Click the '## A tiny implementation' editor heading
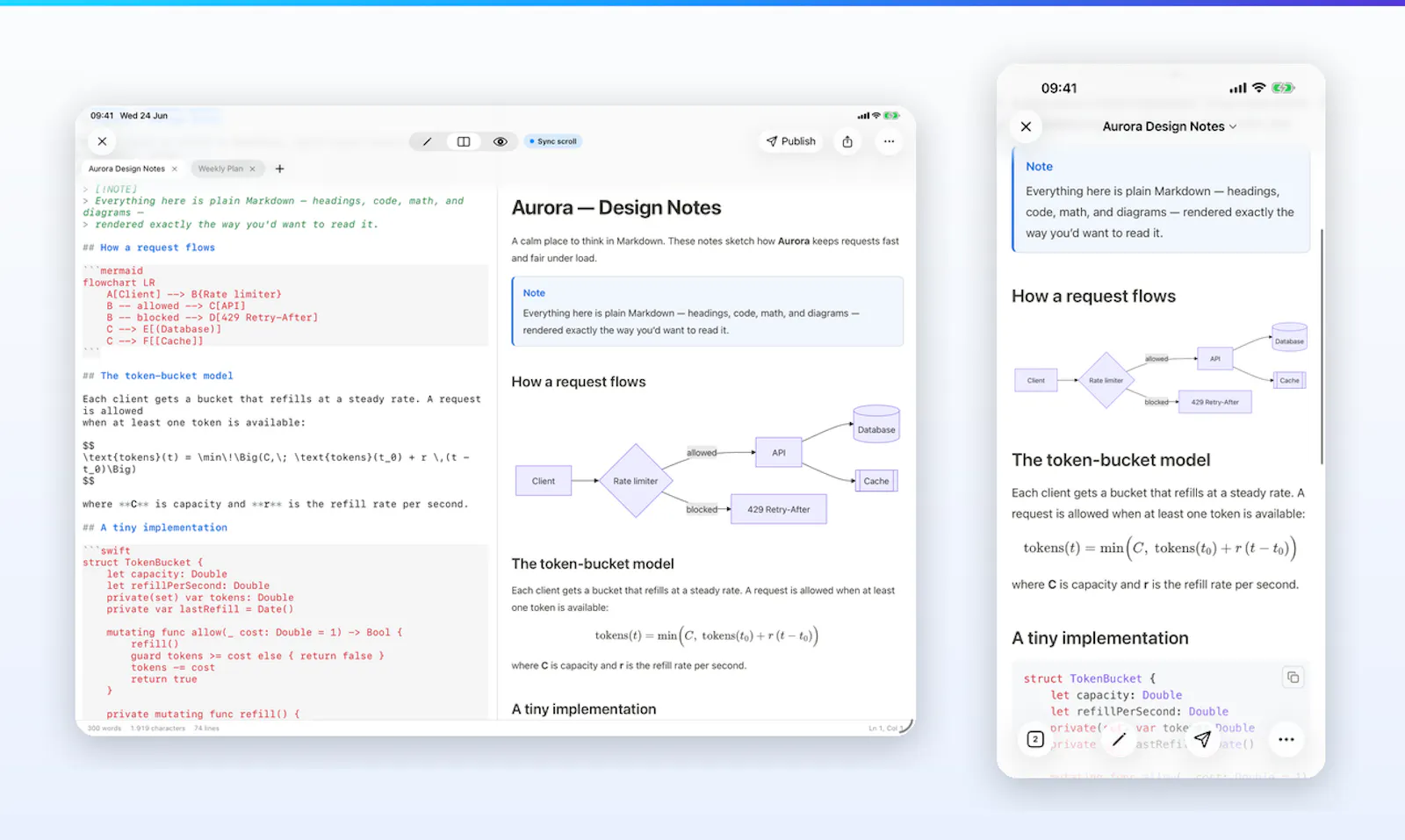The height and width of the screenshot is (840, 1405). click(x=155, y=528)
